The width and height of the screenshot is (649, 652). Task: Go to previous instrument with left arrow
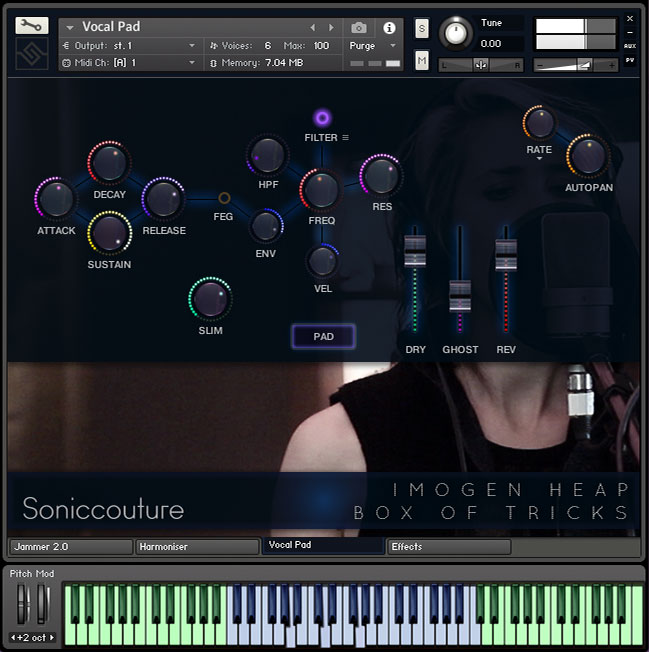(313, 27)
